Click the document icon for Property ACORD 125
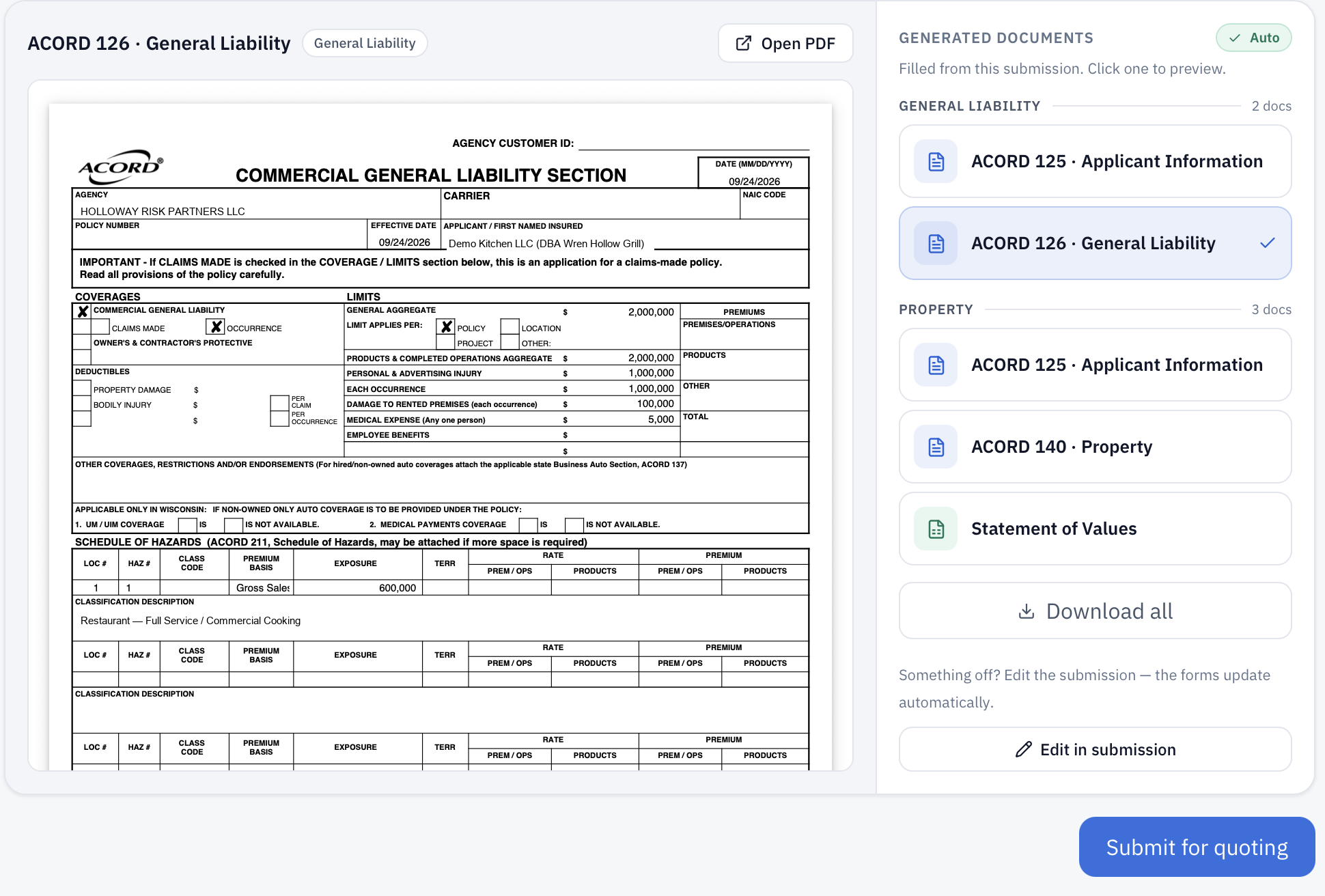This screenshot has height=896, width=1325. point(936,365)
